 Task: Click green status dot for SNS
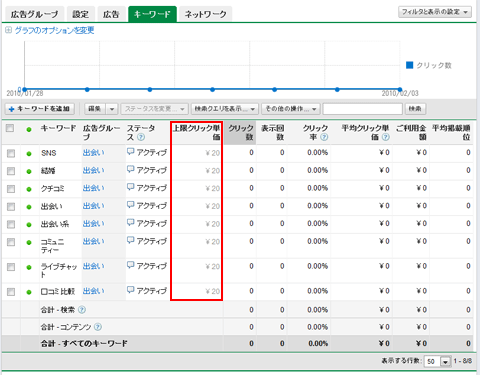click(x=29, y=154)
